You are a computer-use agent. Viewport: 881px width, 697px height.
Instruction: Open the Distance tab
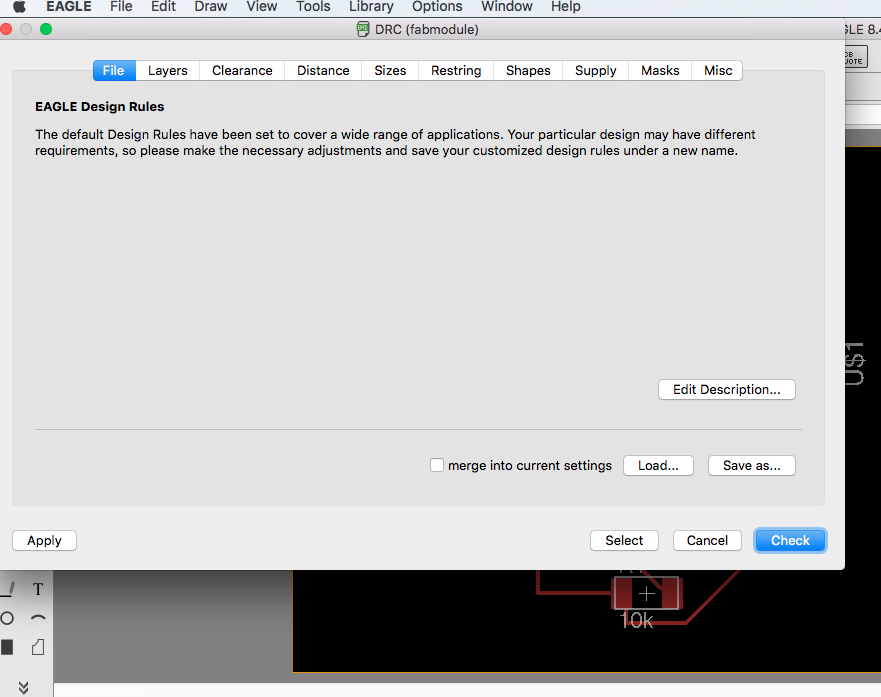point(323,71)
